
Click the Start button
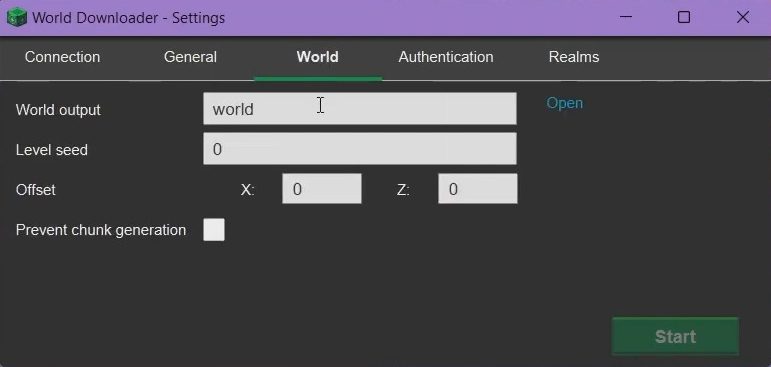coord(675,336)
